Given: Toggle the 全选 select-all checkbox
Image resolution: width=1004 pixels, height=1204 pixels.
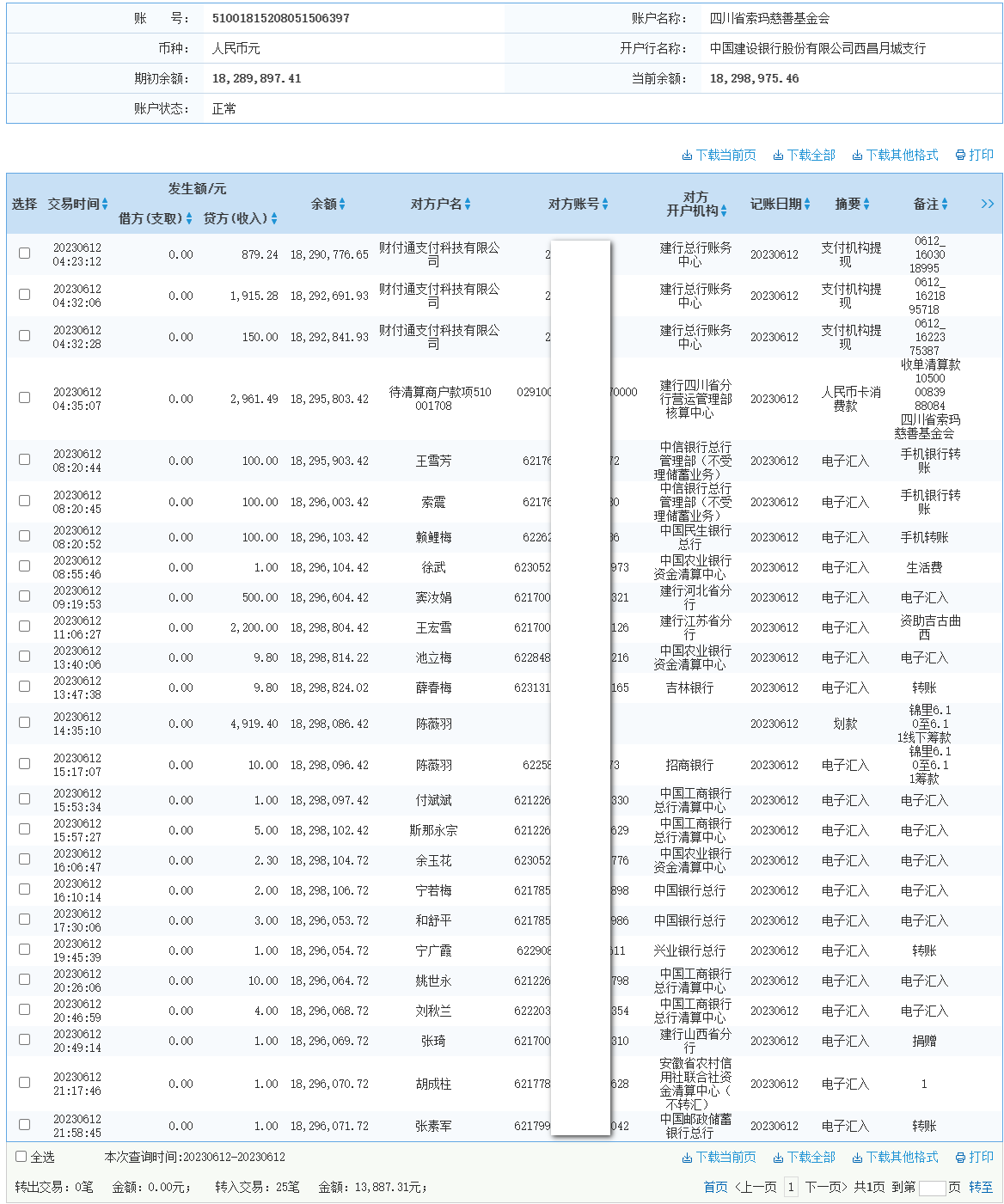Looking at the screenshot, I should coord(21,1157).
